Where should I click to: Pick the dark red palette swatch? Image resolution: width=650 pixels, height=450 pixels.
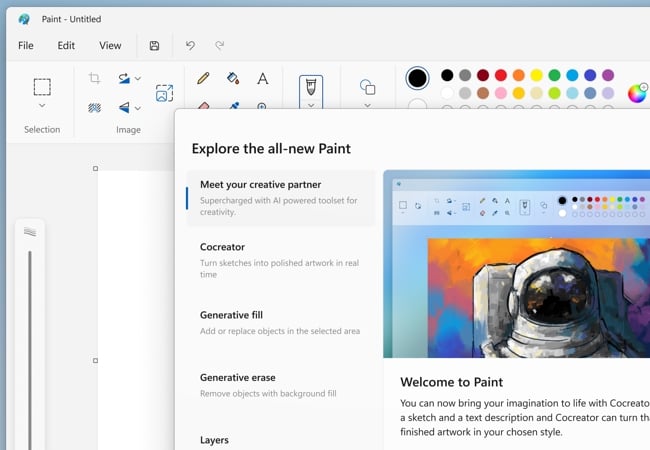(483, 75)
